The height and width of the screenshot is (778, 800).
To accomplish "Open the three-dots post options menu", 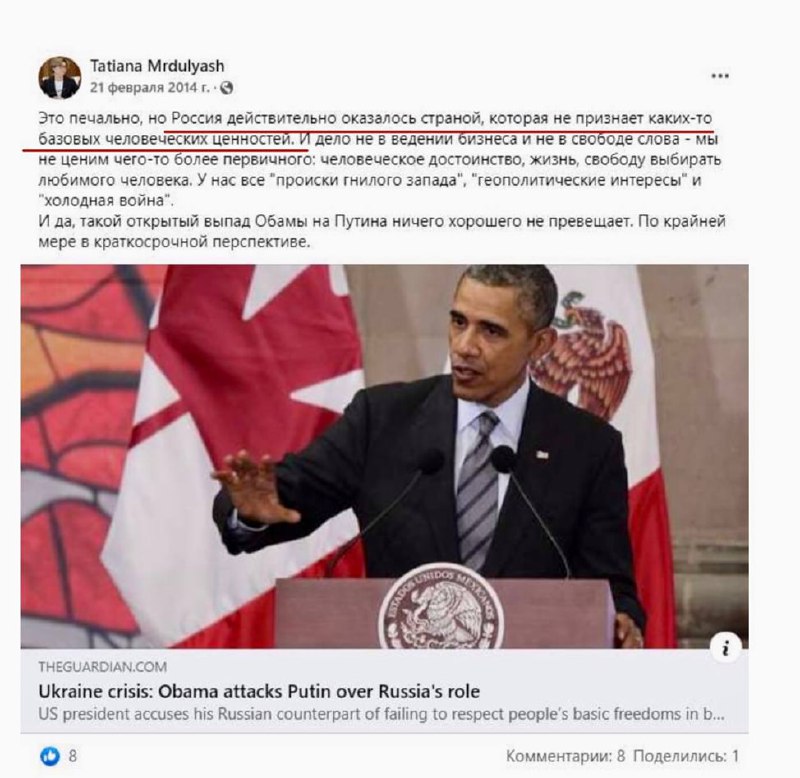I will coord(719,76).
